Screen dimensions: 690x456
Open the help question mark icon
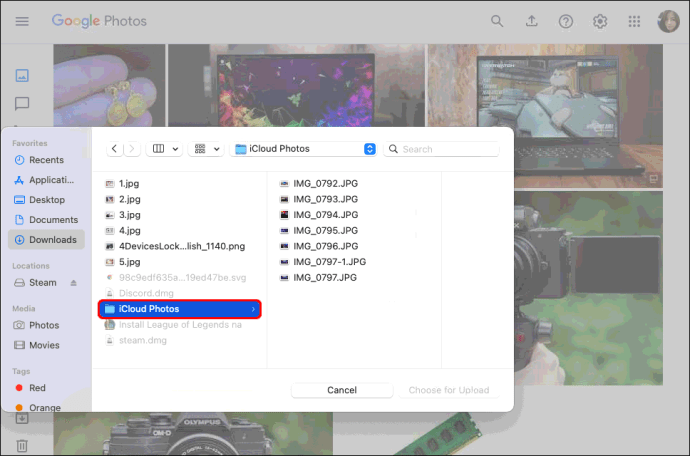click(565, 21)
